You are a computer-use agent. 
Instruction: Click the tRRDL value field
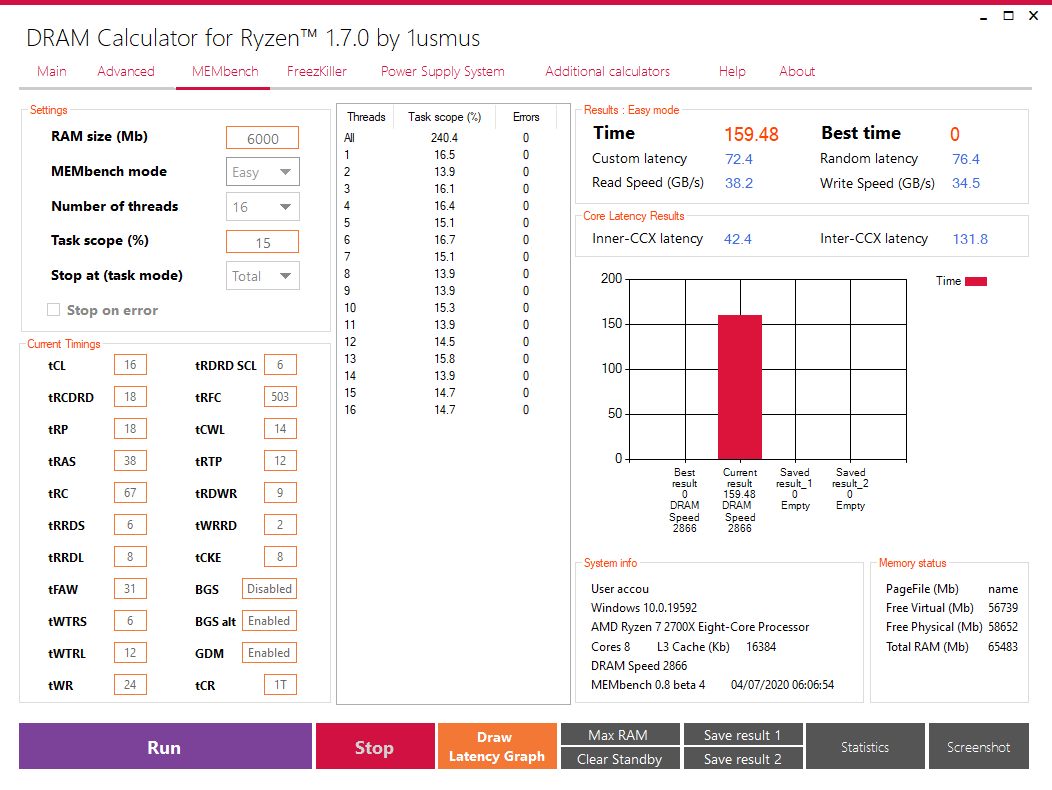(130, 556)
